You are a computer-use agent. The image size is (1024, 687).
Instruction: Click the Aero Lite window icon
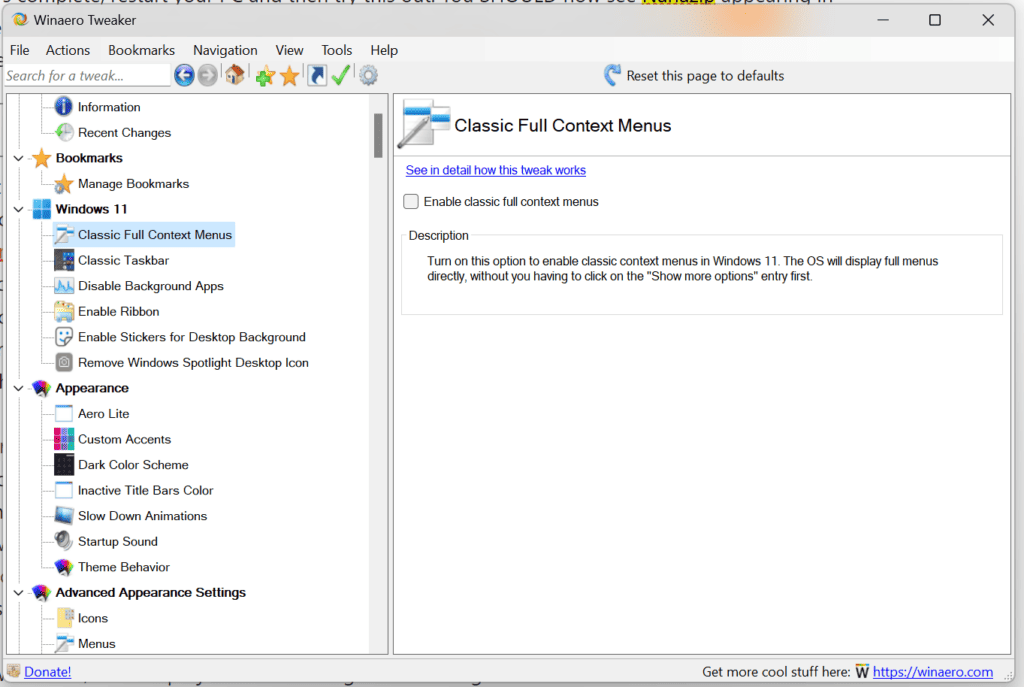[x=63, y=413]
